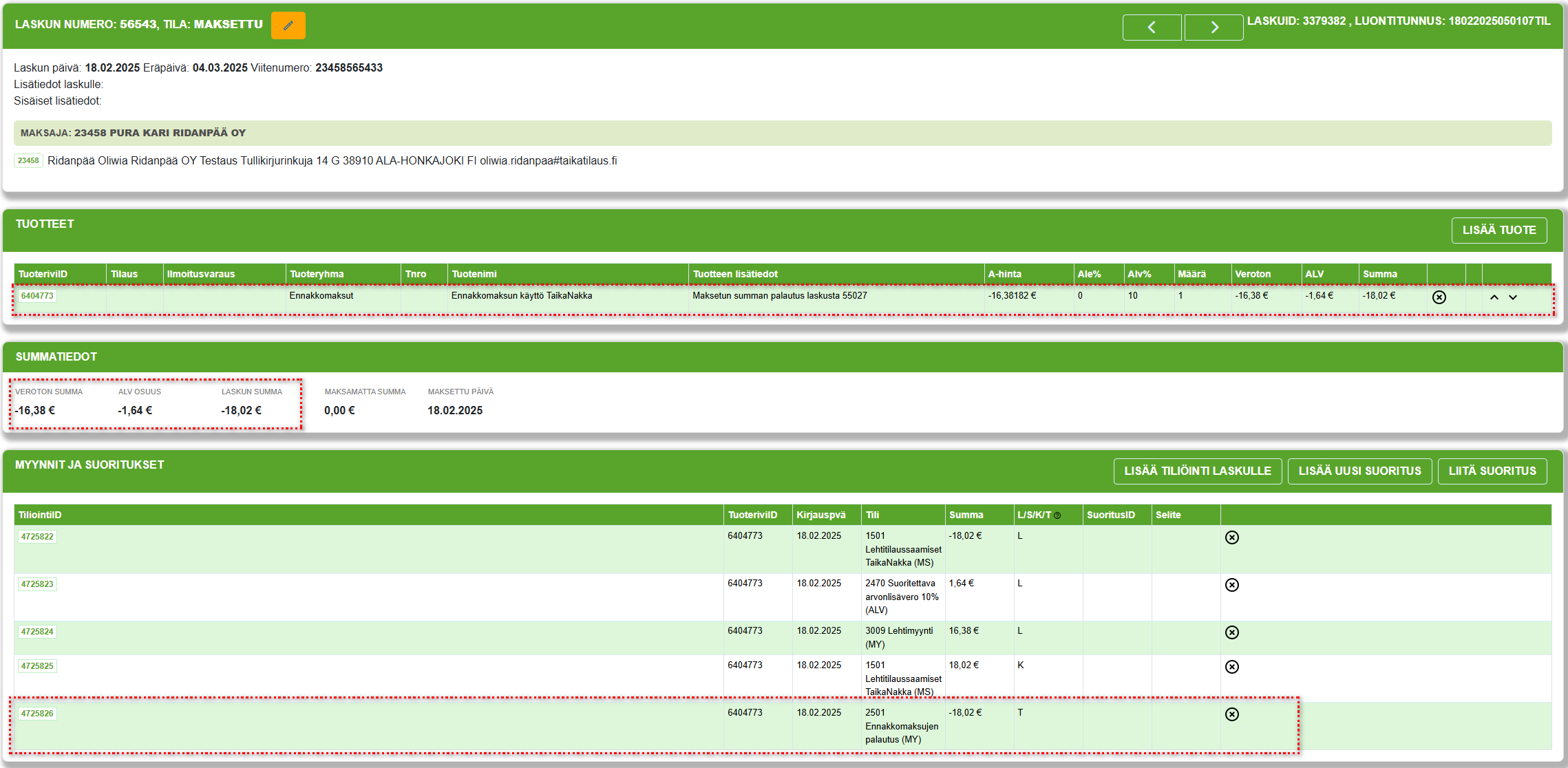The image size is (1568, 768).
Task: Open posting ID 4725825 link
Action: pos(37,666)
